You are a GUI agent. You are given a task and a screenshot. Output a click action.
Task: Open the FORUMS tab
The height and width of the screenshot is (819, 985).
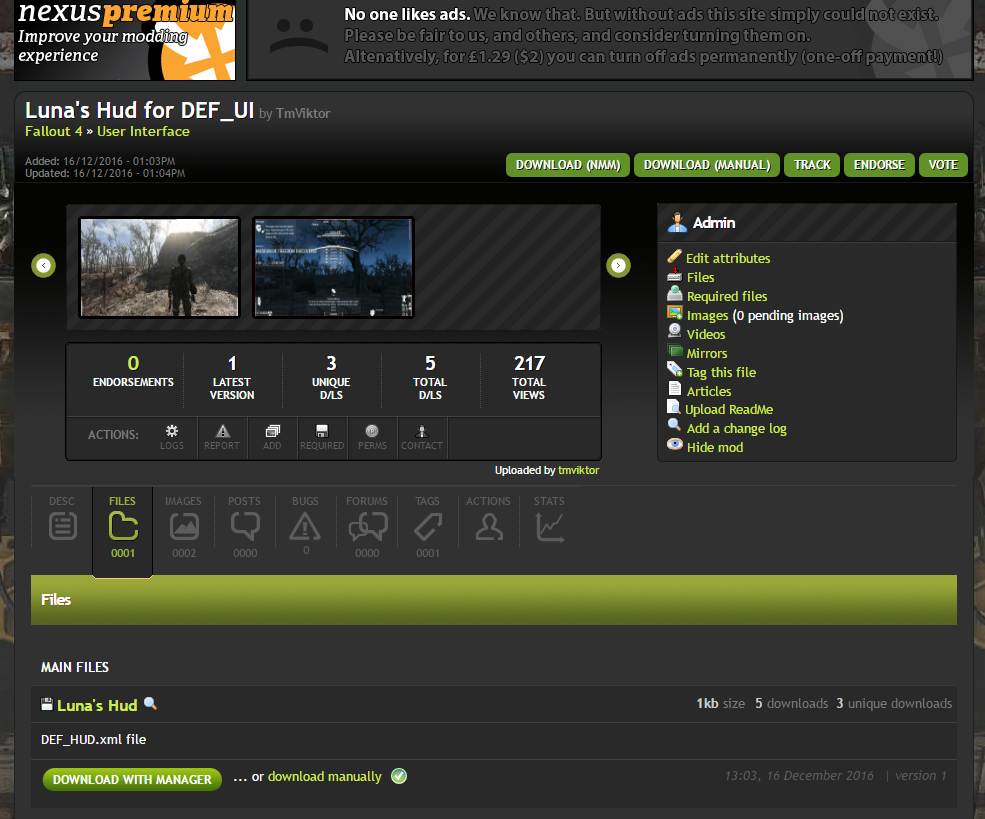(x=367, y=526)
